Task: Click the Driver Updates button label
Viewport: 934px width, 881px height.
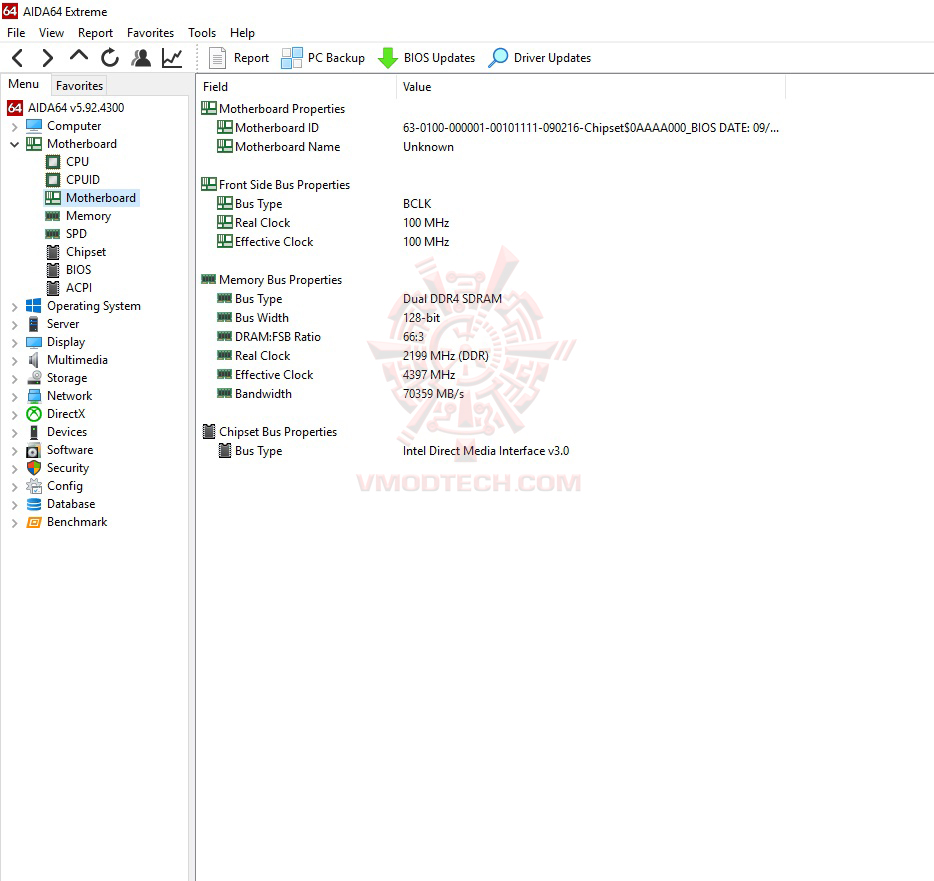Action: pyautogui.click(x=552, y=58)
